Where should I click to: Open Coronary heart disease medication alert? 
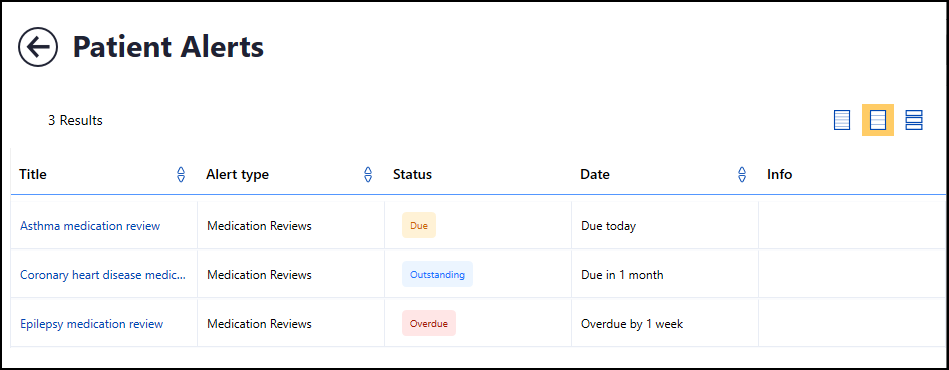(x=103, y=275)
